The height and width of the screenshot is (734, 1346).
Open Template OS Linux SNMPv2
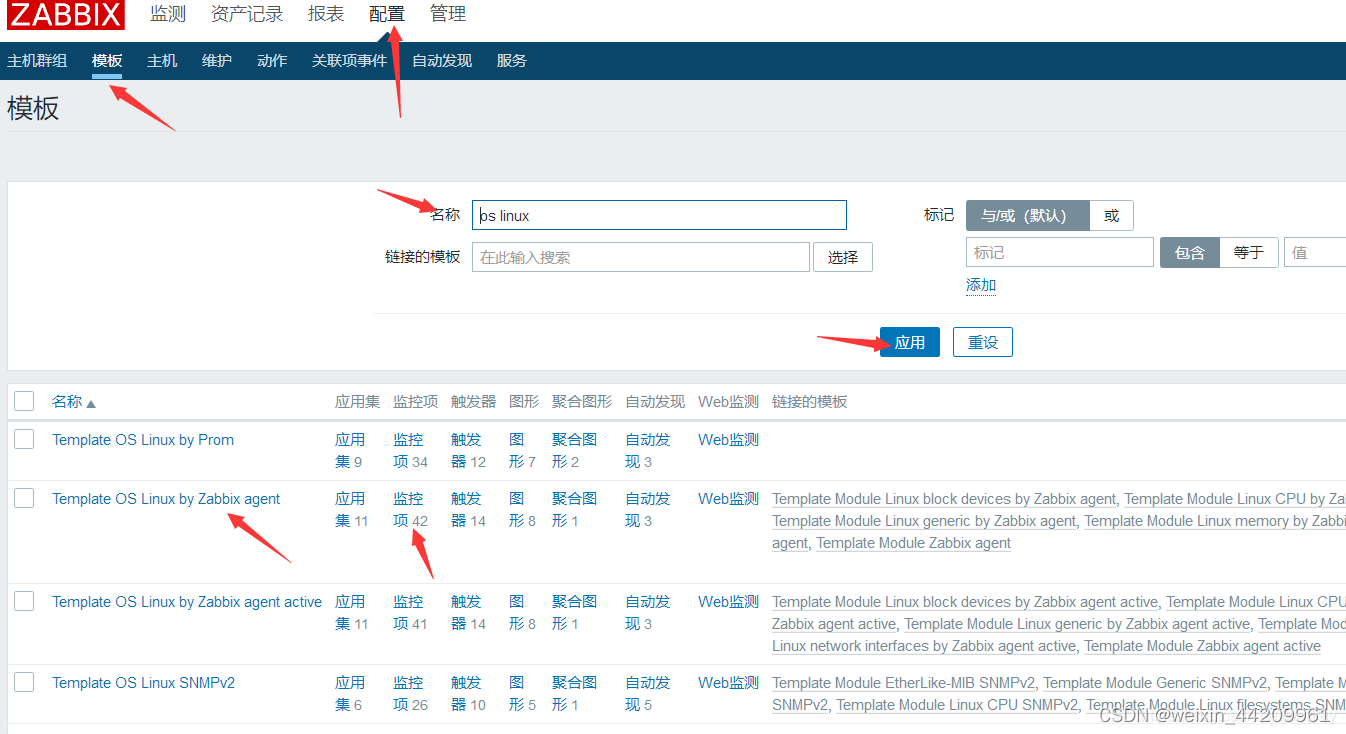click(x=143, y=683)
